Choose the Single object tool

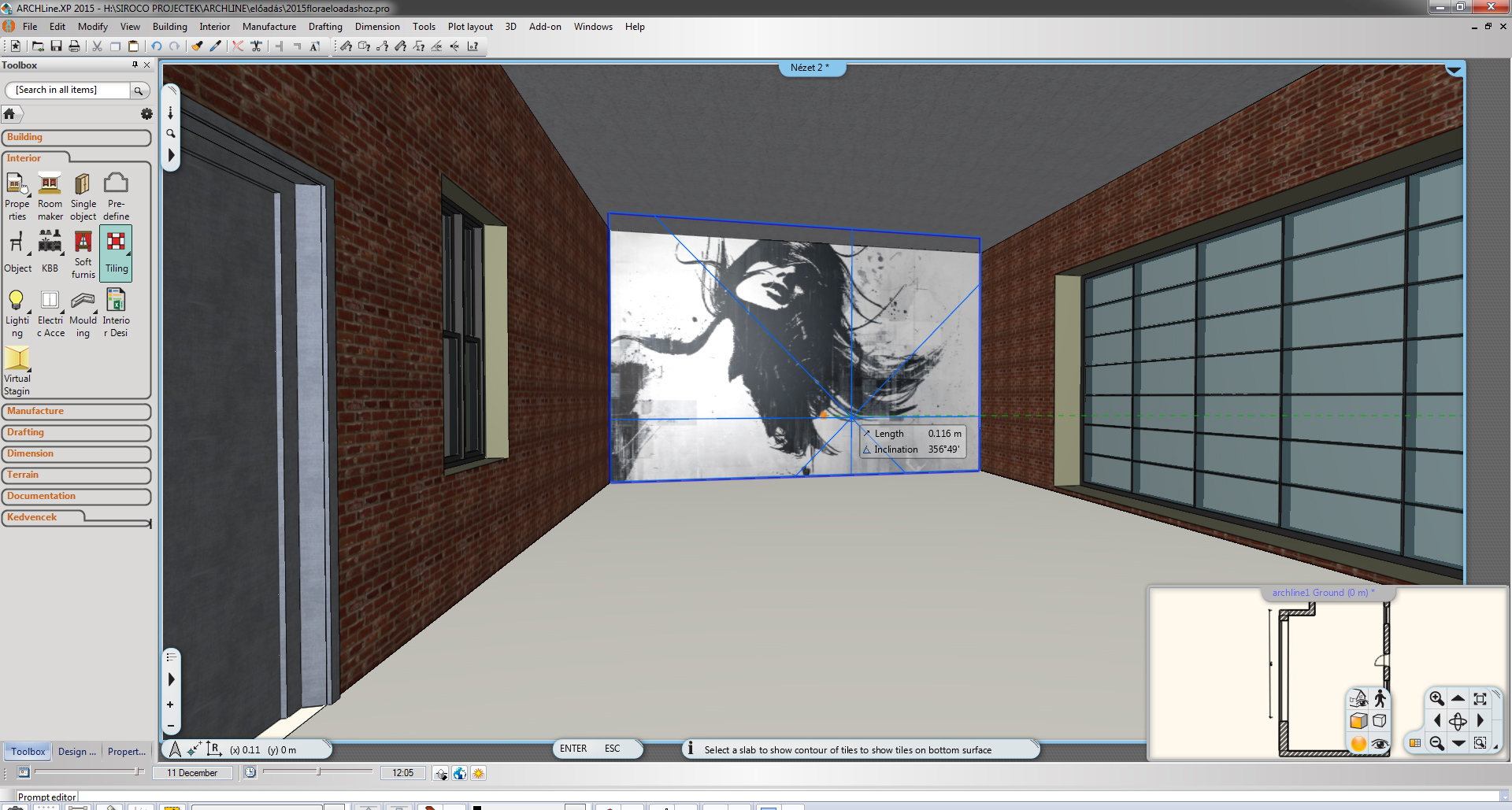(x=83, y=196)
